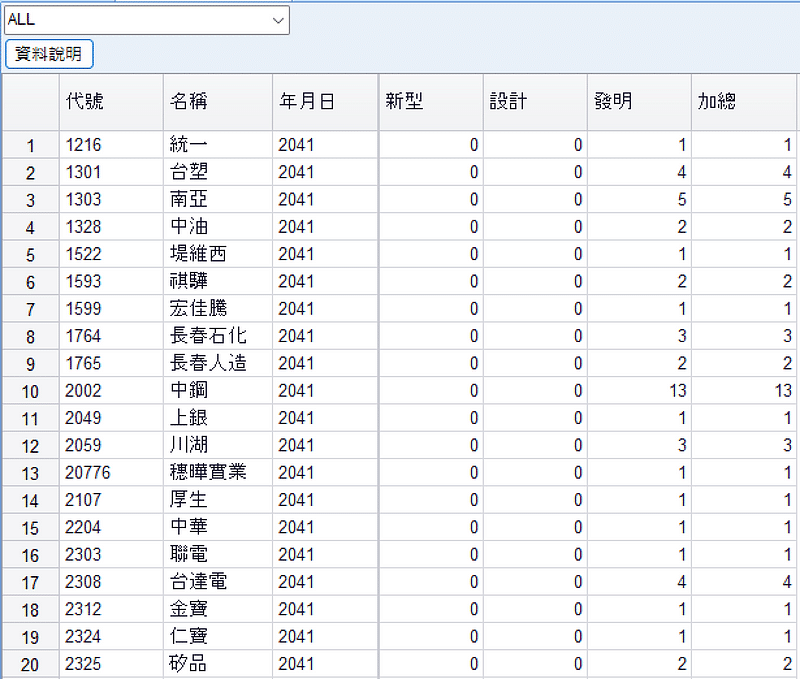Screen dimensions: 800x679
Task: Click the cell with code 2002
Action: (111, 391)
